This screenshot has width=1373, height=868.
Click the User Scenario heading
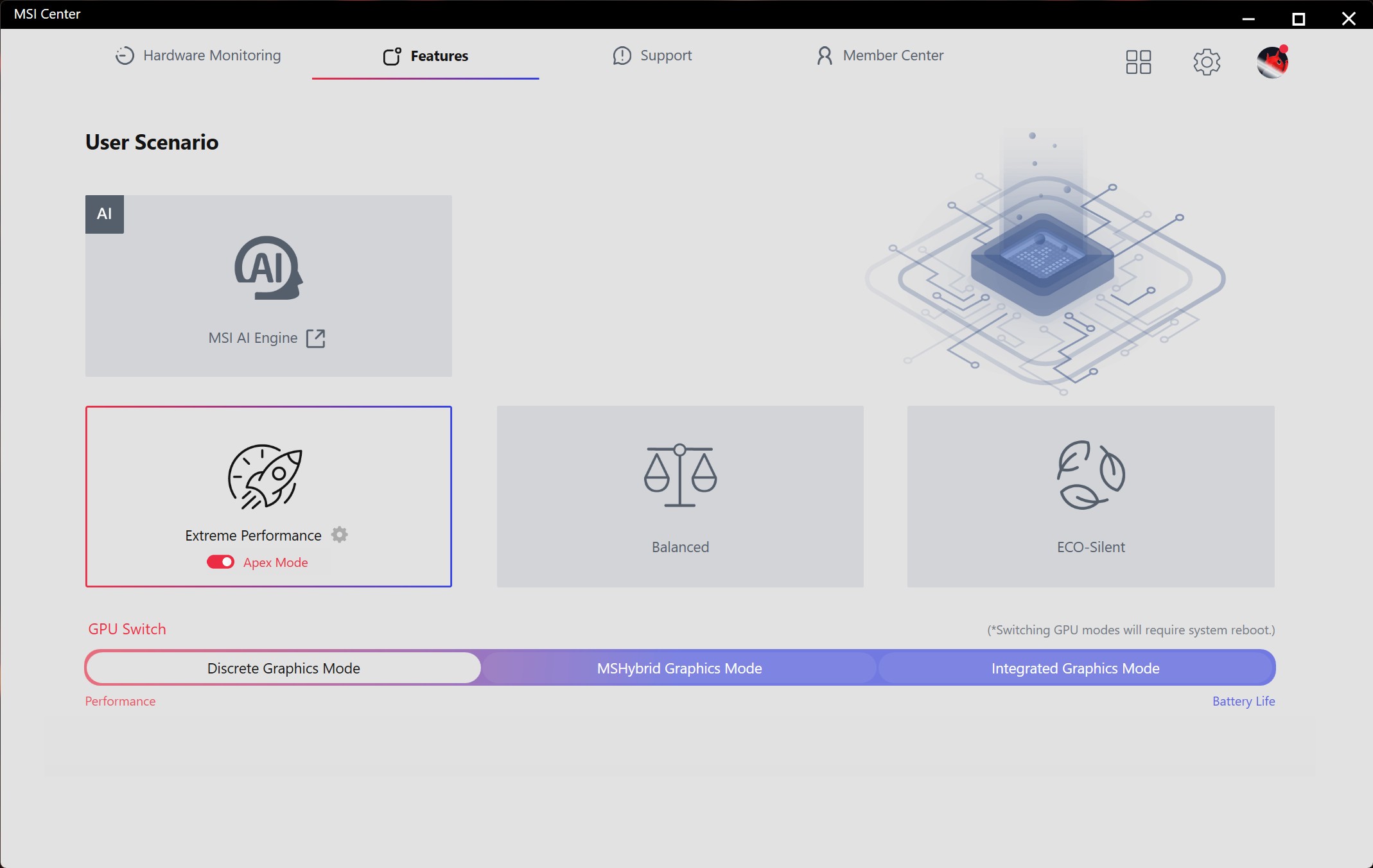(152, 142)
